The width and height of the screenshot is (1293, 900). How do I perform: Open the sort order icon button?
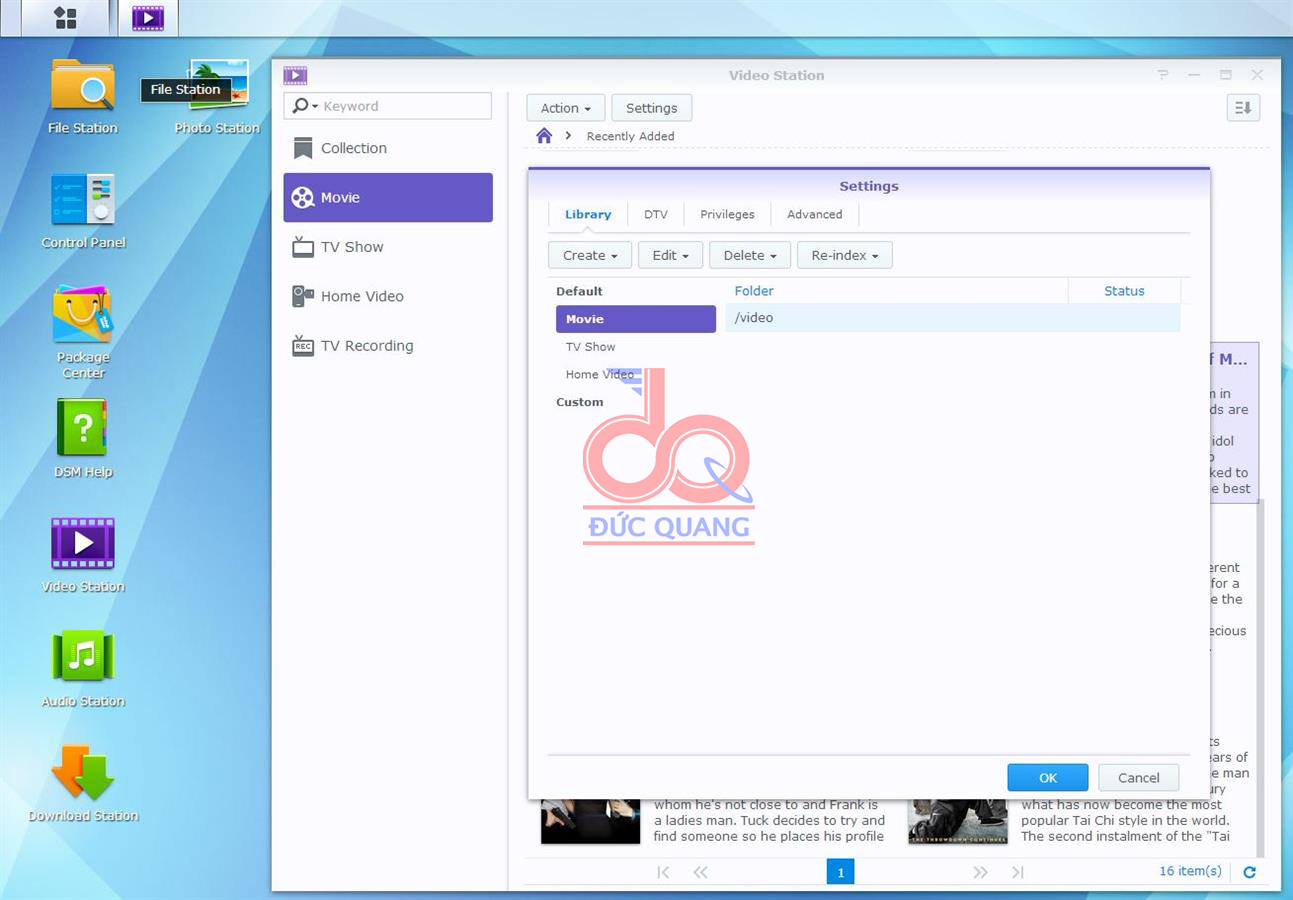pos(1243,108)
